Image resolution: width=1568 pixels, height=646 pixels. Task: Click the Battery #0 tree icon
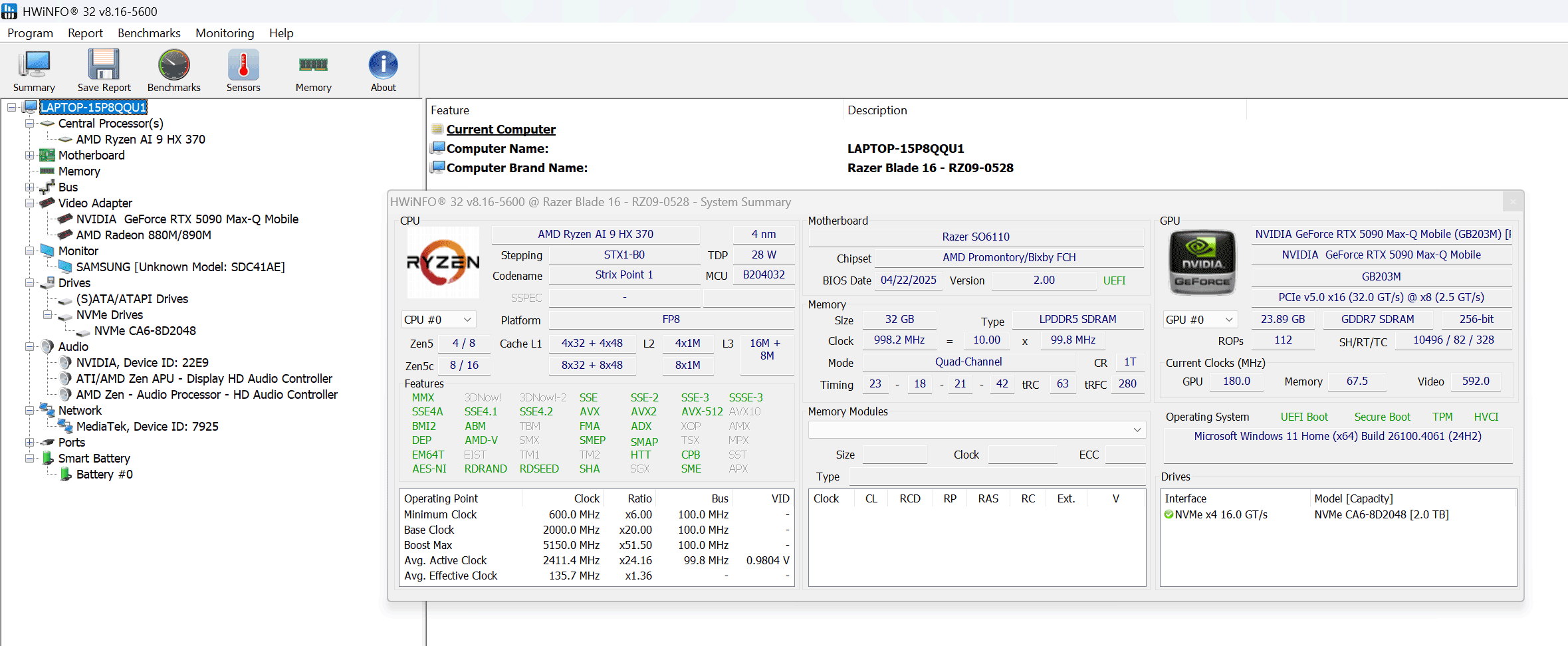point(65,474)
